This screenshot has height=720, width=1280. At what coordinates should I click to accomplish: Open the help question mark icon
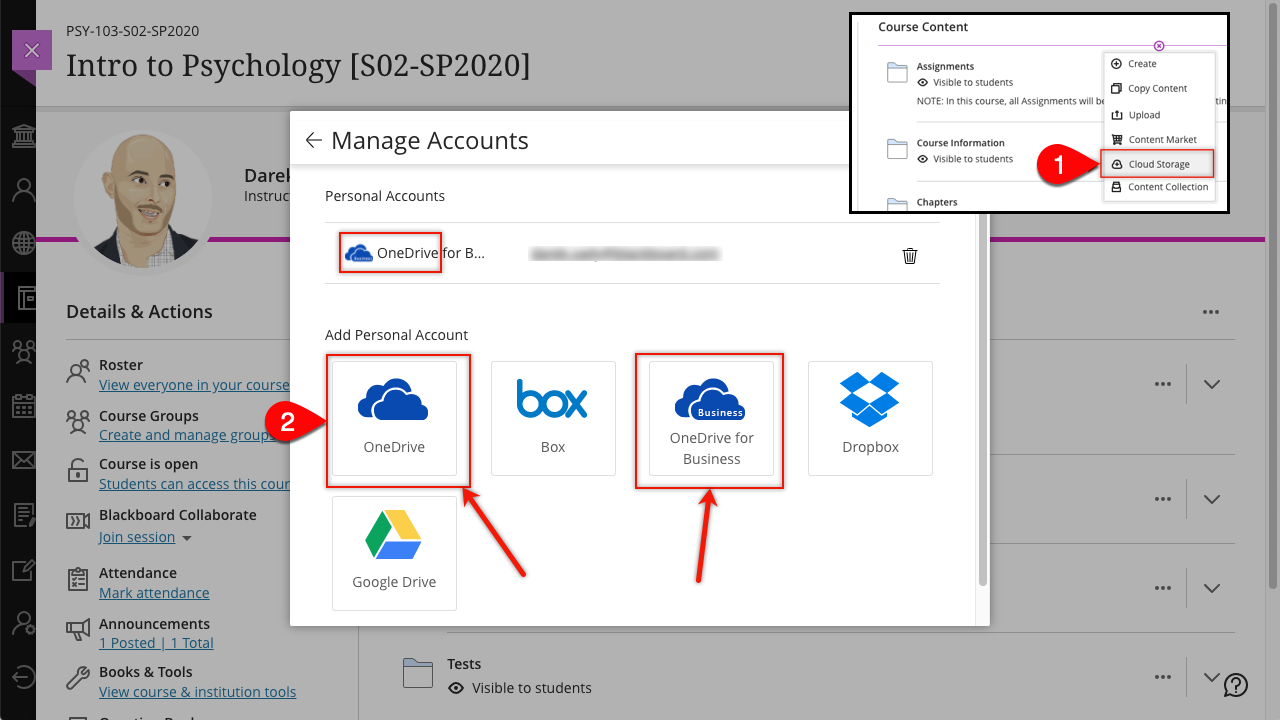[1236, 685]
